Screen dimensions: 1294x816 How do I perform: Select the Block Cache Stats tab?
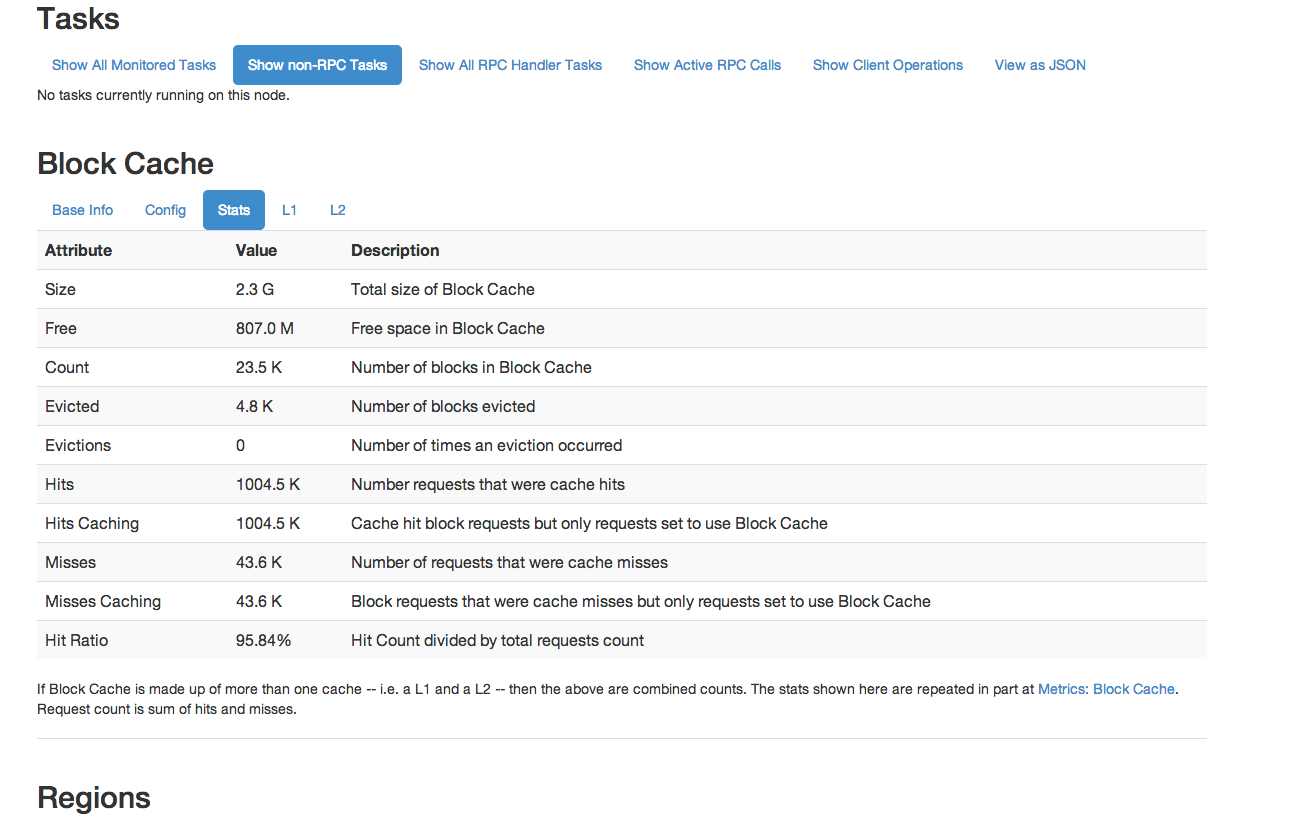(x=234, y=210)
